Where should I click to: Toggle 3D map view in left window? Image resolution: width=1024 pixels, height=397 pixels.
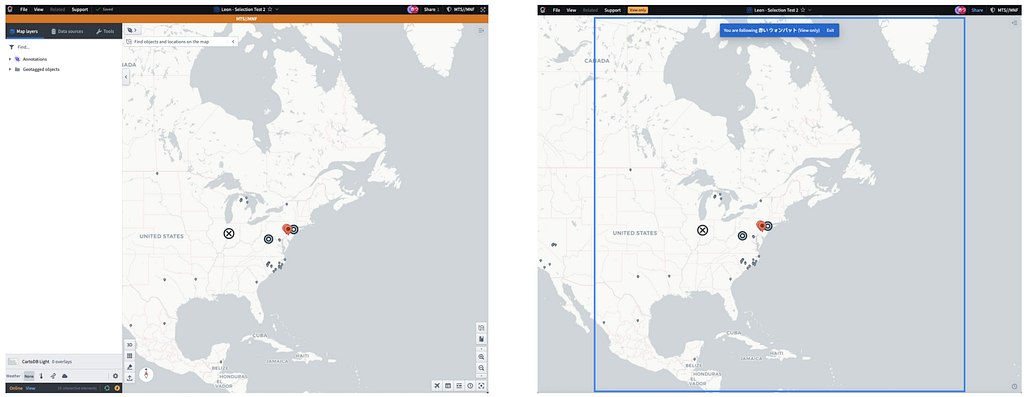point(129,344)
